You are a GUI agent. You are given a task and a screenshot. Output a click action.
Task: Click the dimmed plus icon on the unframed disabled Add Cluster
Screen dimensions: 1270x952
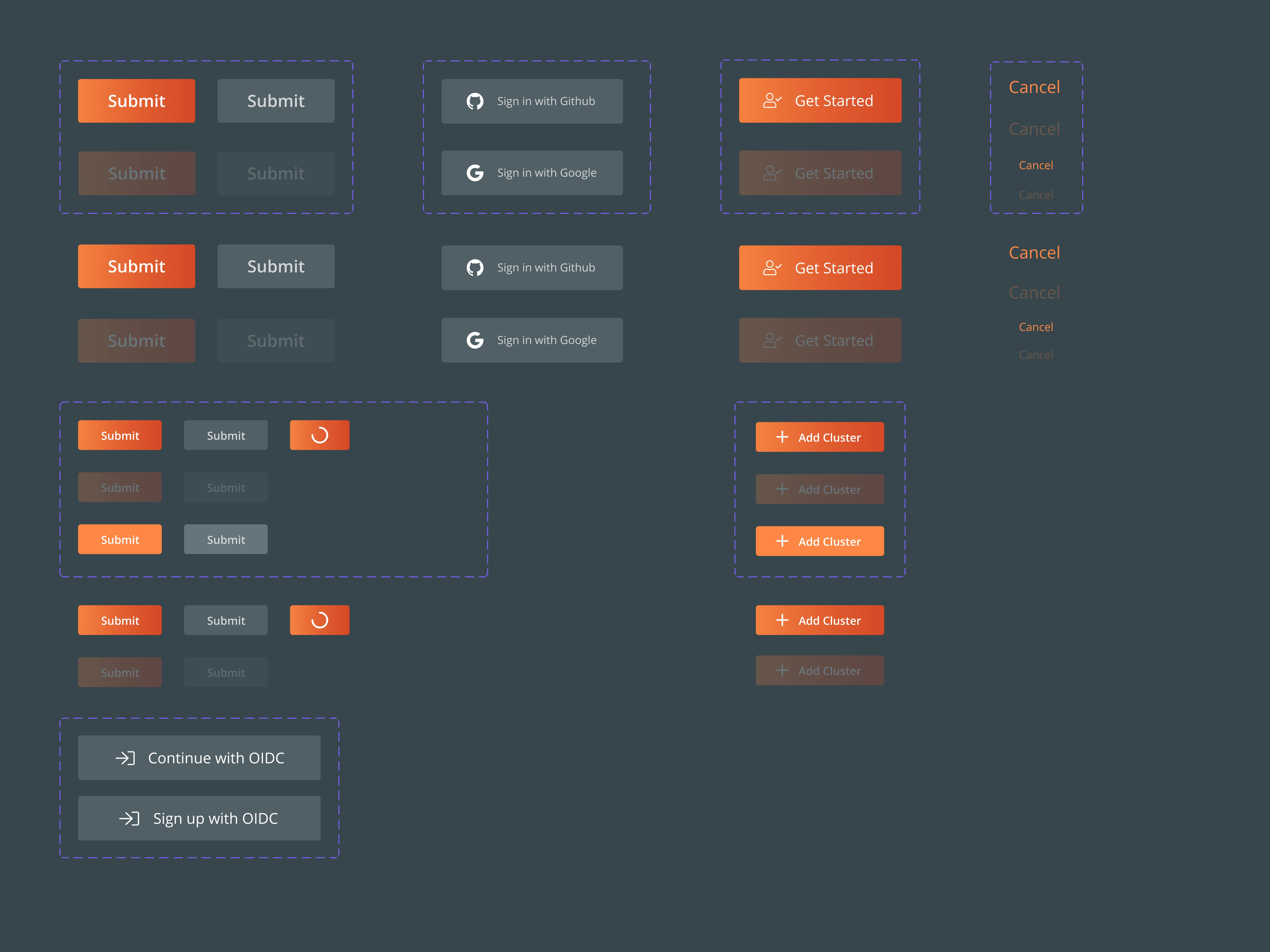coord(782,670)
